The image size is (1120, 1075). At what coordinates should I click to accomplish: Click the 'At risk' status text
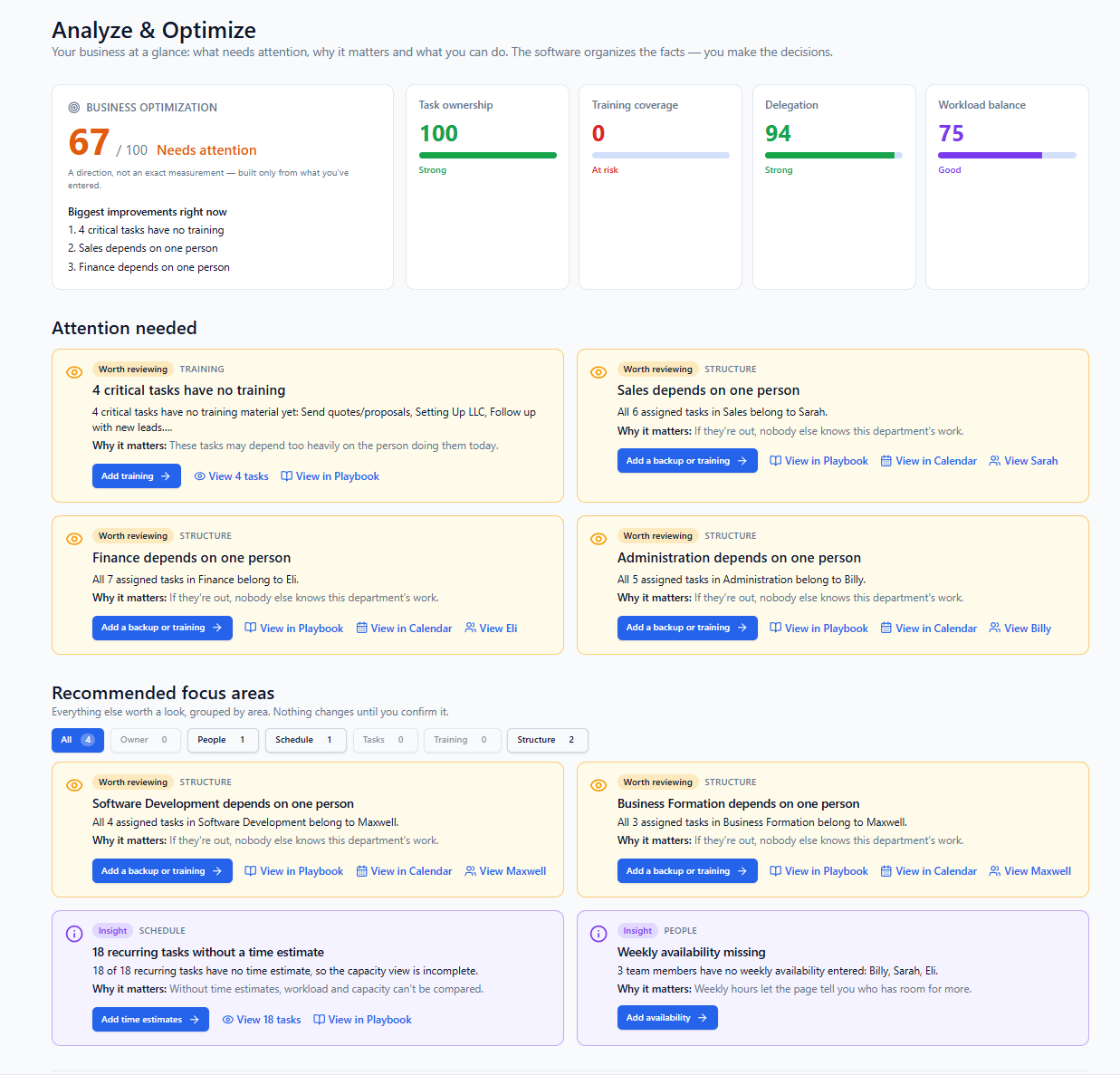coord(605,170)
